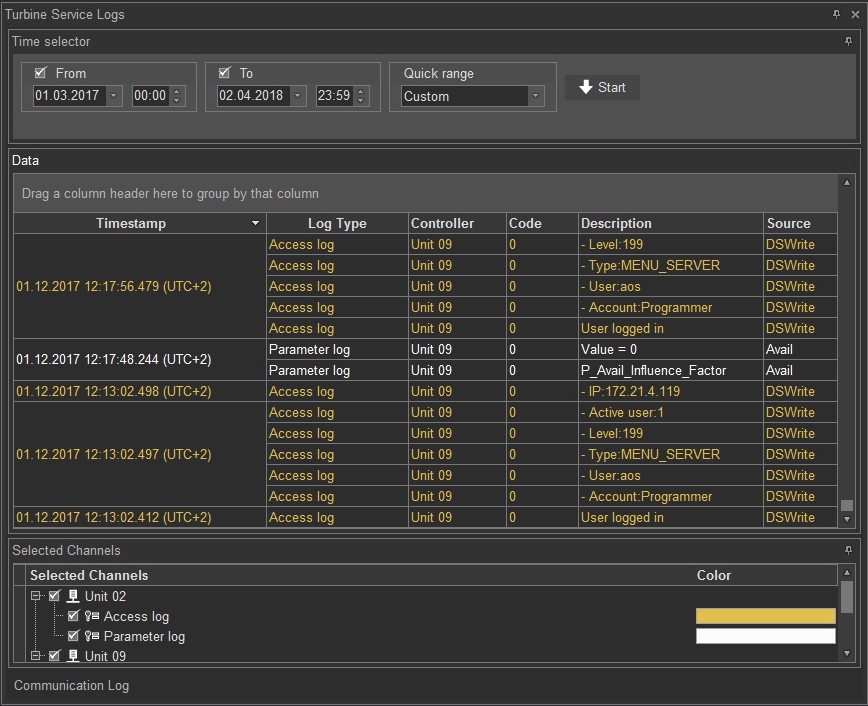The image size is (868, 706).
Task: Click the Unit 09 controller icon in tree
Action: pos(72,656)
